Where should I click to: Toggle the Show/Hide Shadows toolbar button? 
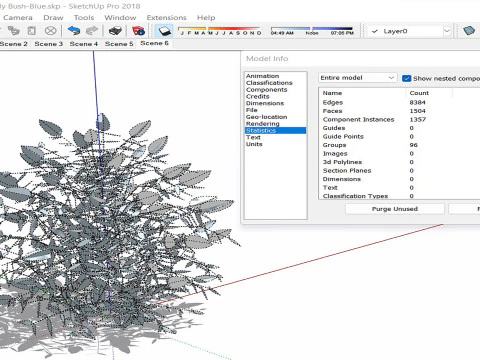(x=164, y=31)
